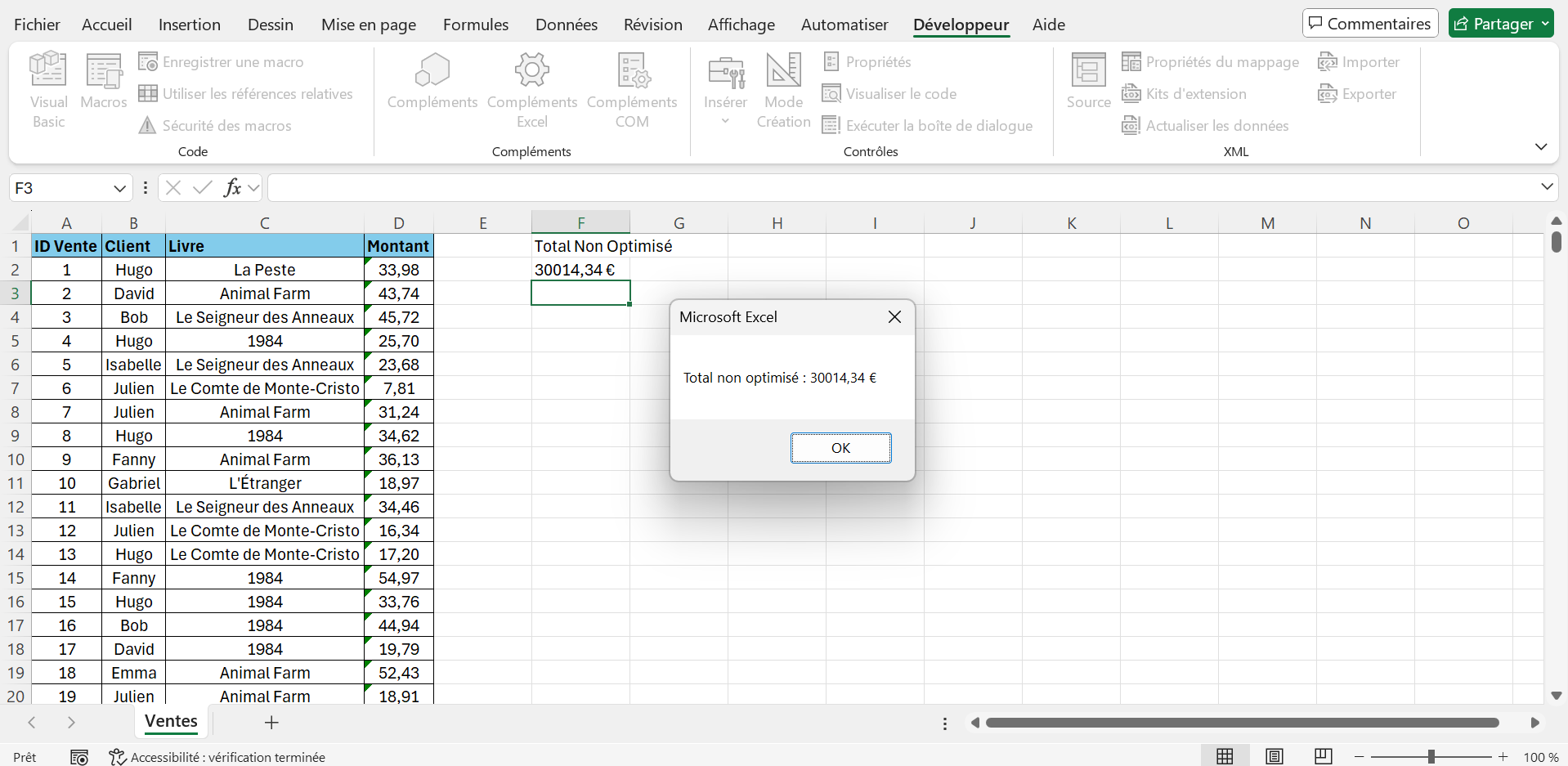Click the sheet tab options dots
The width and height of the screenshot is (1568, 766).
tap(945, 723)
